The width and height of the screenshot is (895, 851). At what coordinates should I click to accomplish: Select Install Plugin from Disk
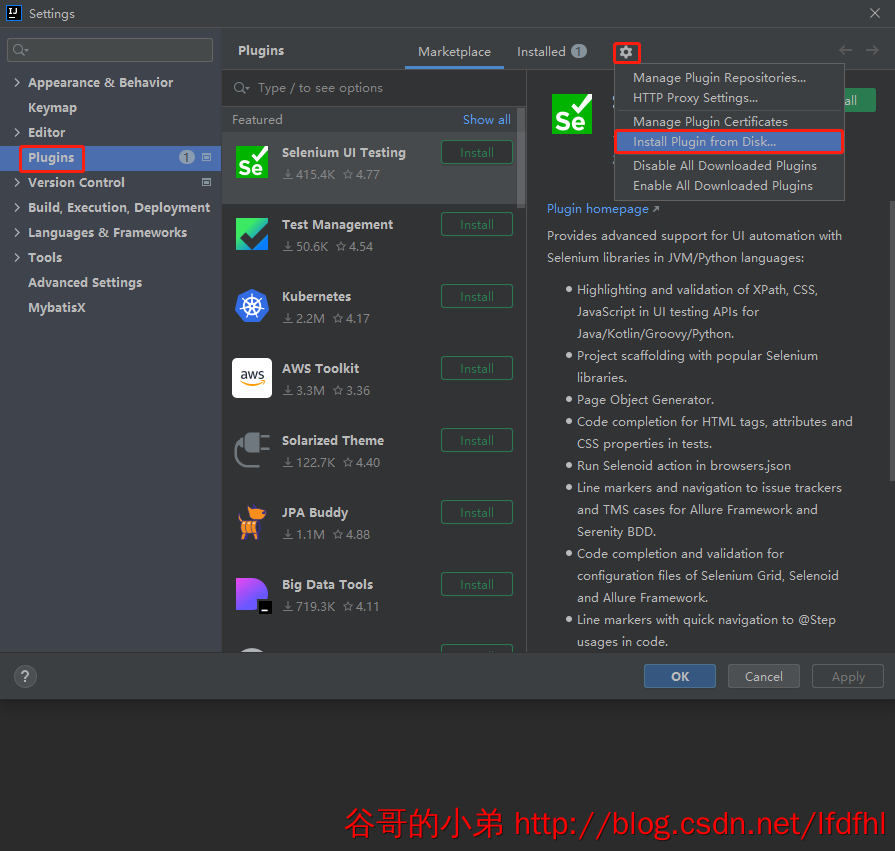coord(729,142)
